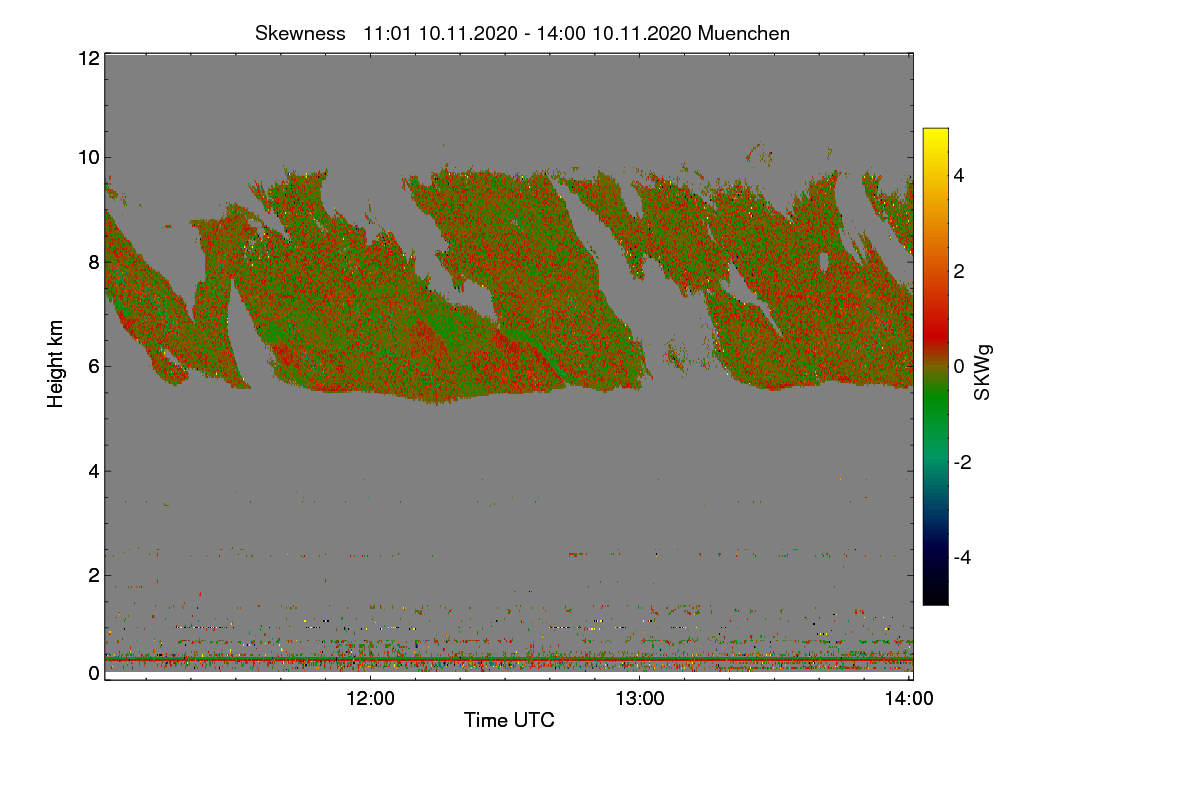Click the 10 km height tick label
Viewport: 1200px width, 800px height.
(x=88, y=157)
